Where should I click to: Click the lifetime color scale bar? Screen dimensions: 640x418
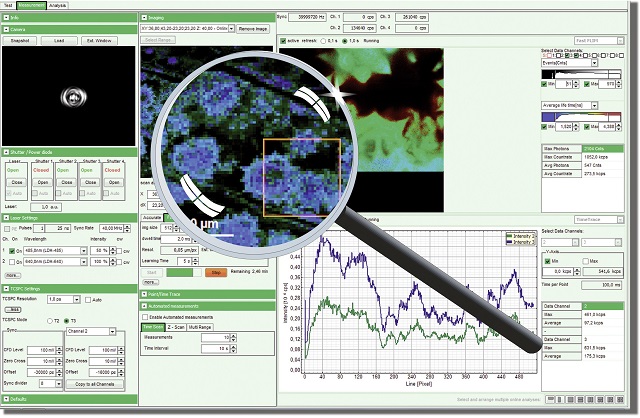coord(581,117)
